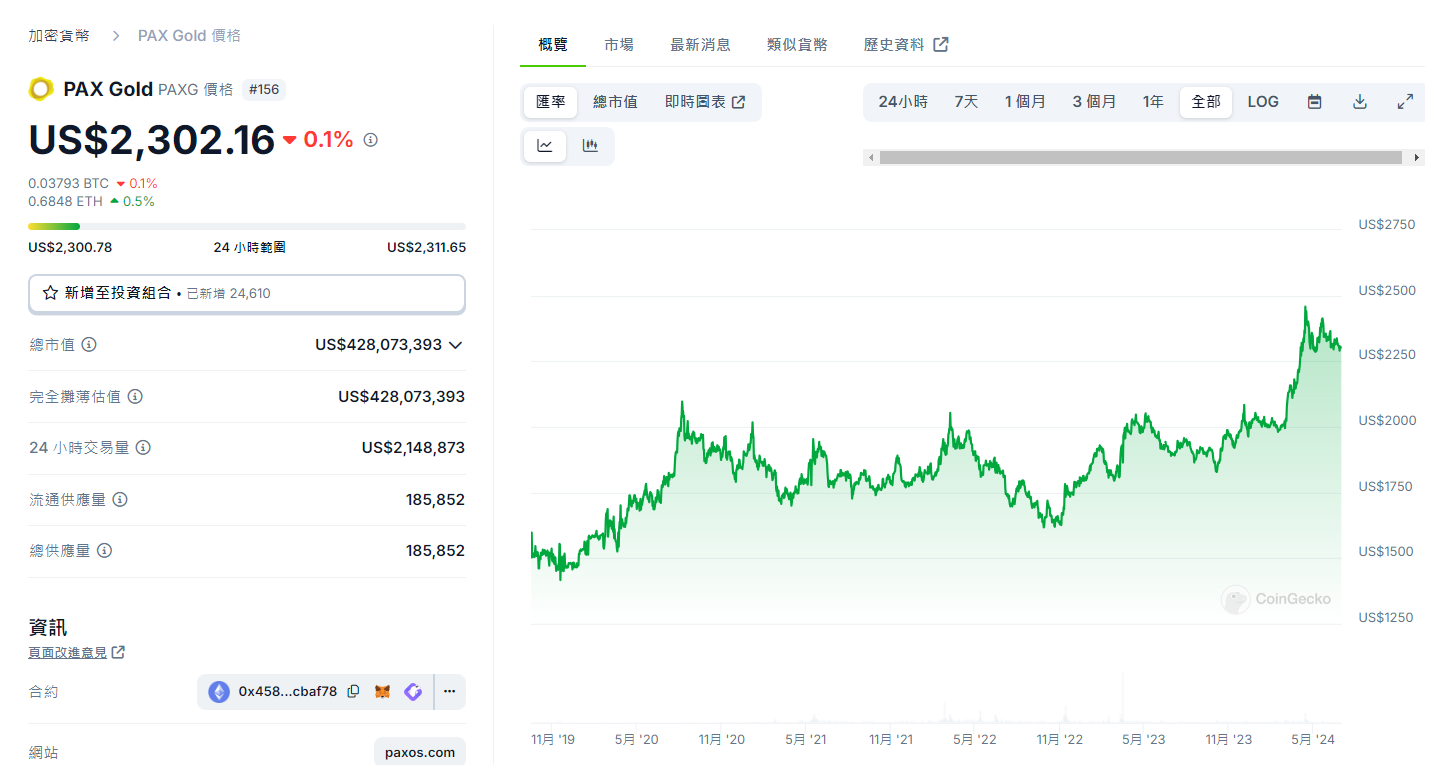This screenshot has height=765, width=1444.
Task: Click the 0.03793 BTC value
Action: point(69,184)
